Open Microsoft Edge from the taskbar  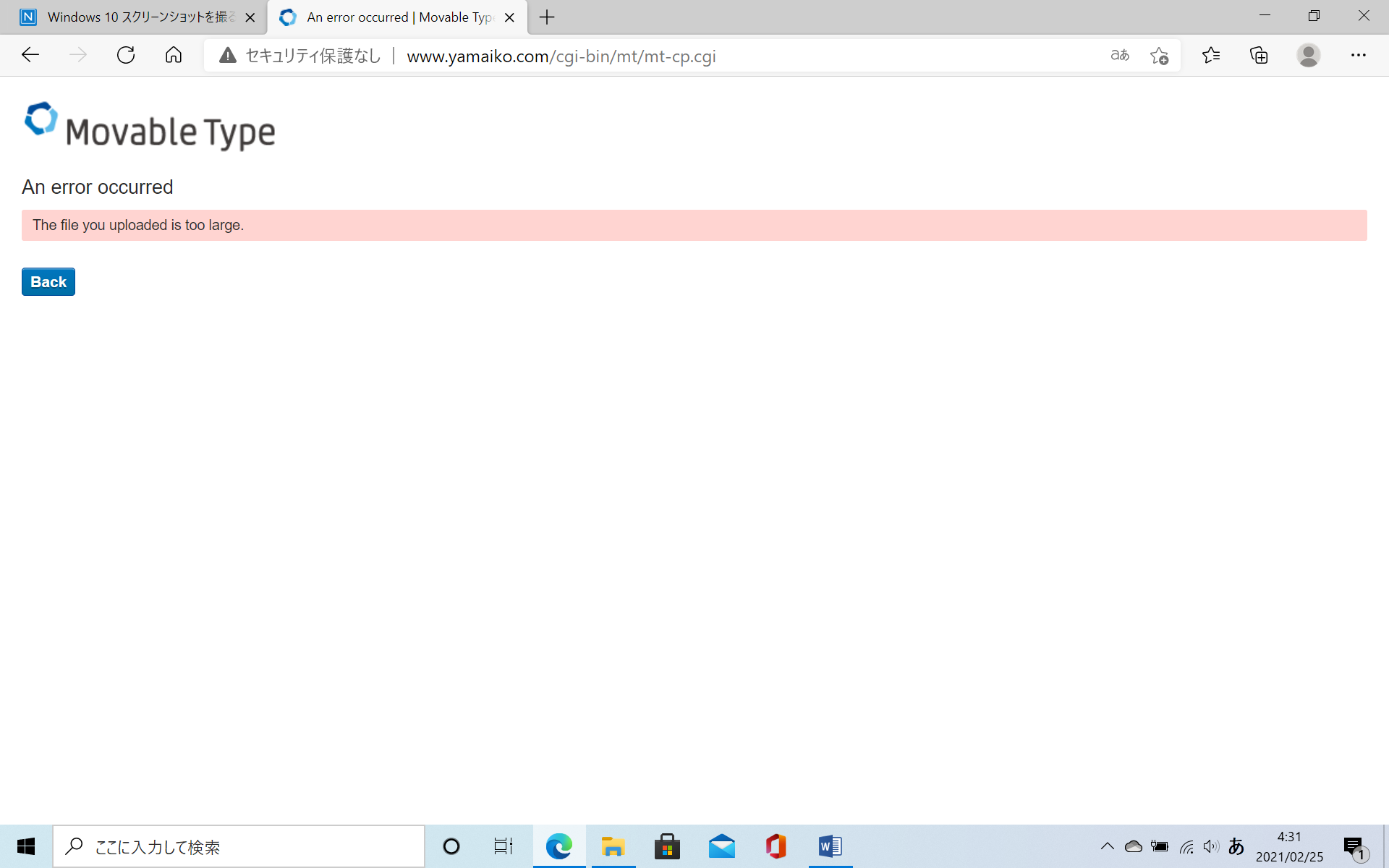pos(559,846)
